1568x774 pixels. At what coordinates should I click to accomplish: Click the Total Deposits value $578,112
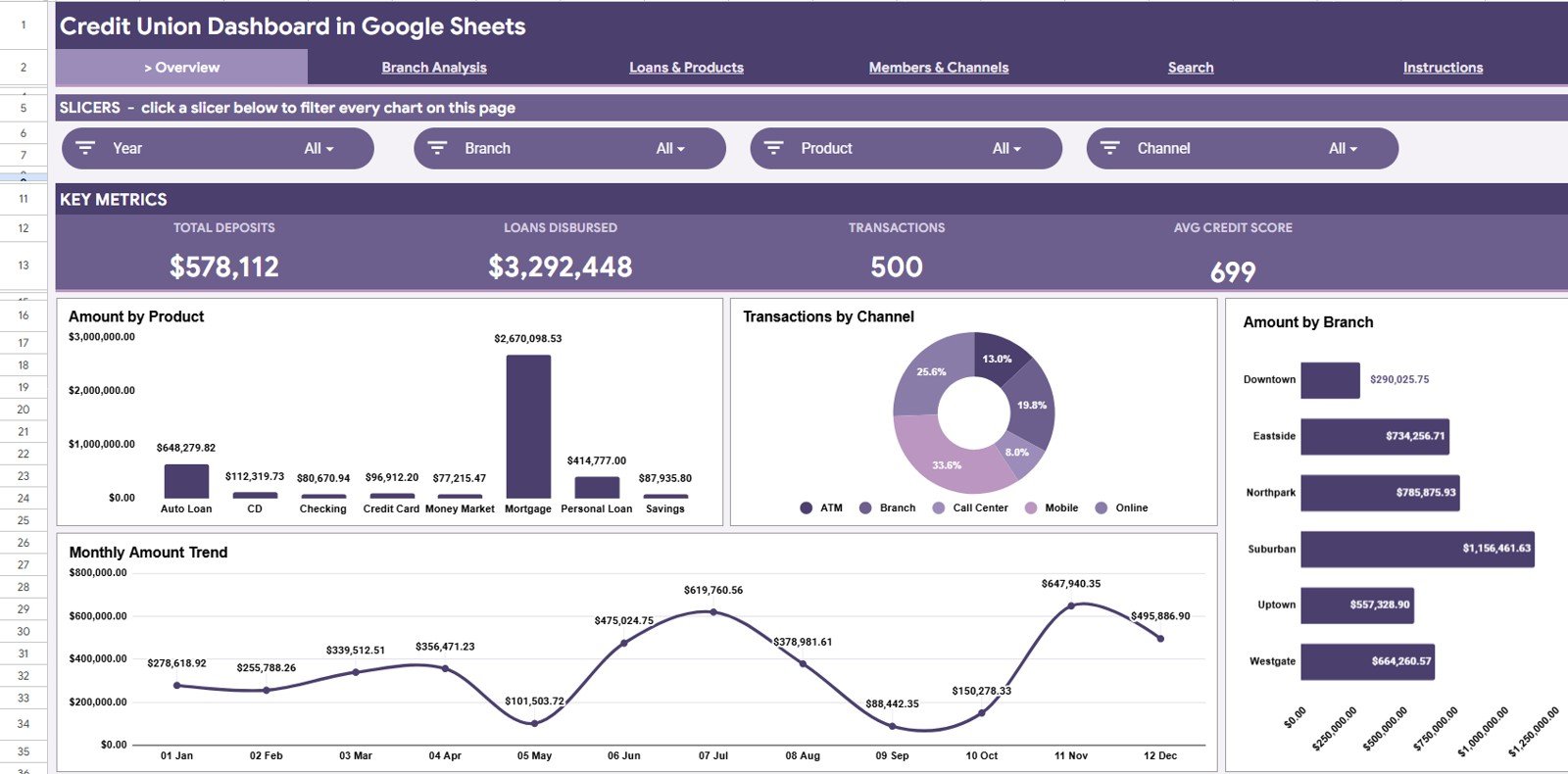(x=224, y=266)
